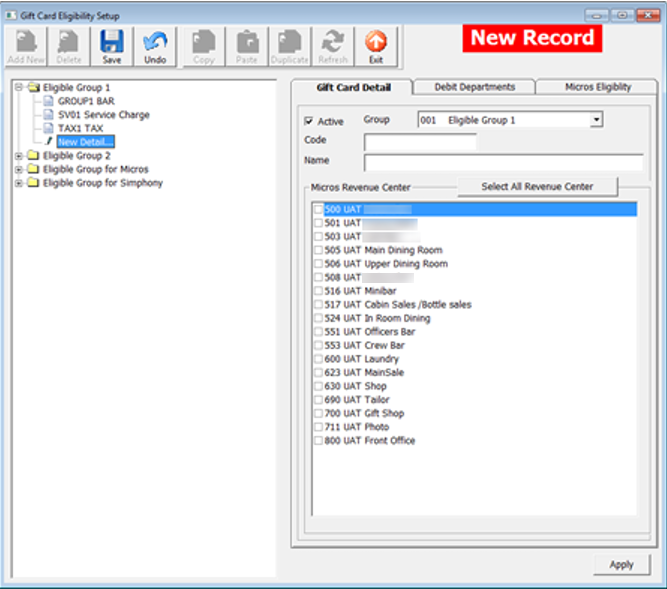The image size is (667, 589).
Task: Switch to the Gift Card Detail tab
Action: coord(353,88)
